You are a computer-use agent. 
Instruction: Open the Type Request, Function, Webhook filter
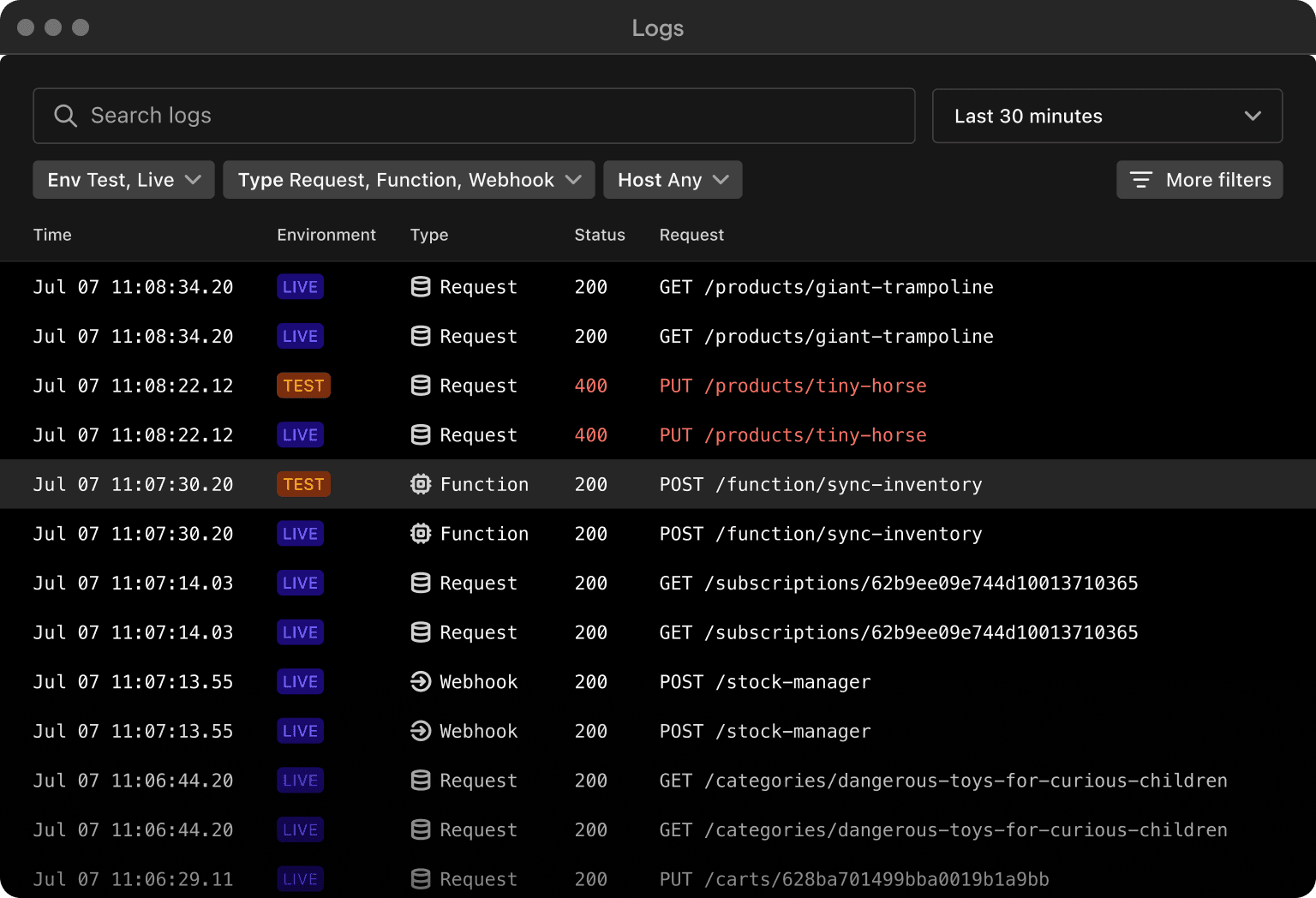click(409, 180)
